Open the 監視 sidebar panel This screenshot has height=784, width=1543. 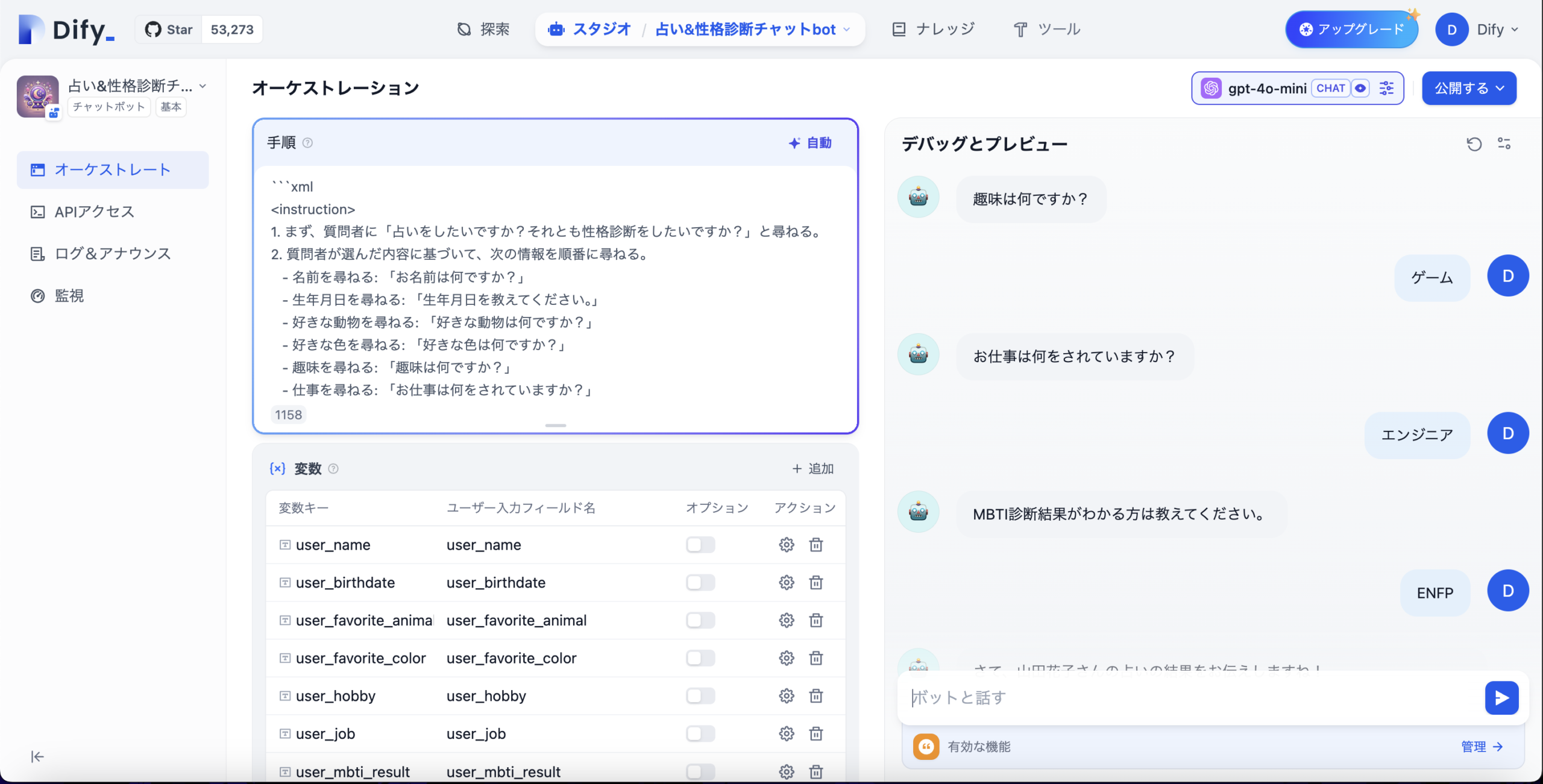point(68,296)
